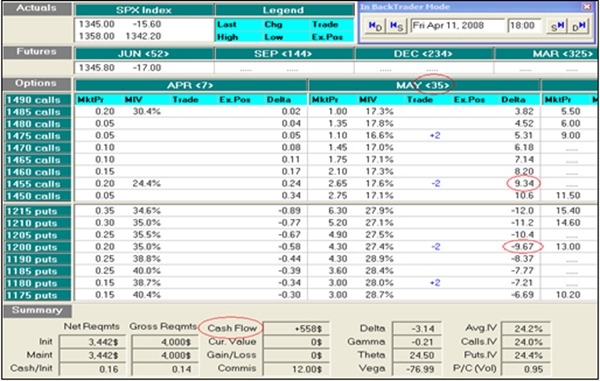Step forward one day with the D arrow
600x381 pixels.
578,26
